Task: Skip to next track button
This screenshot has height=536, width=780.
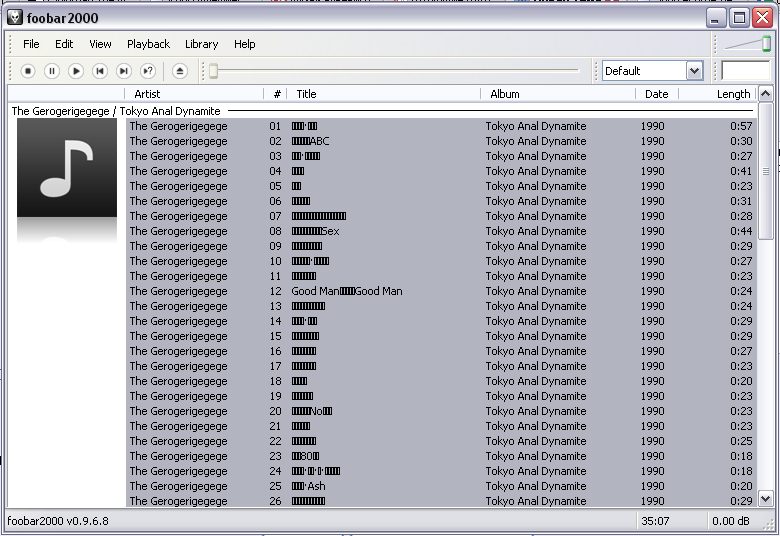Action: (x=124, y=71)
